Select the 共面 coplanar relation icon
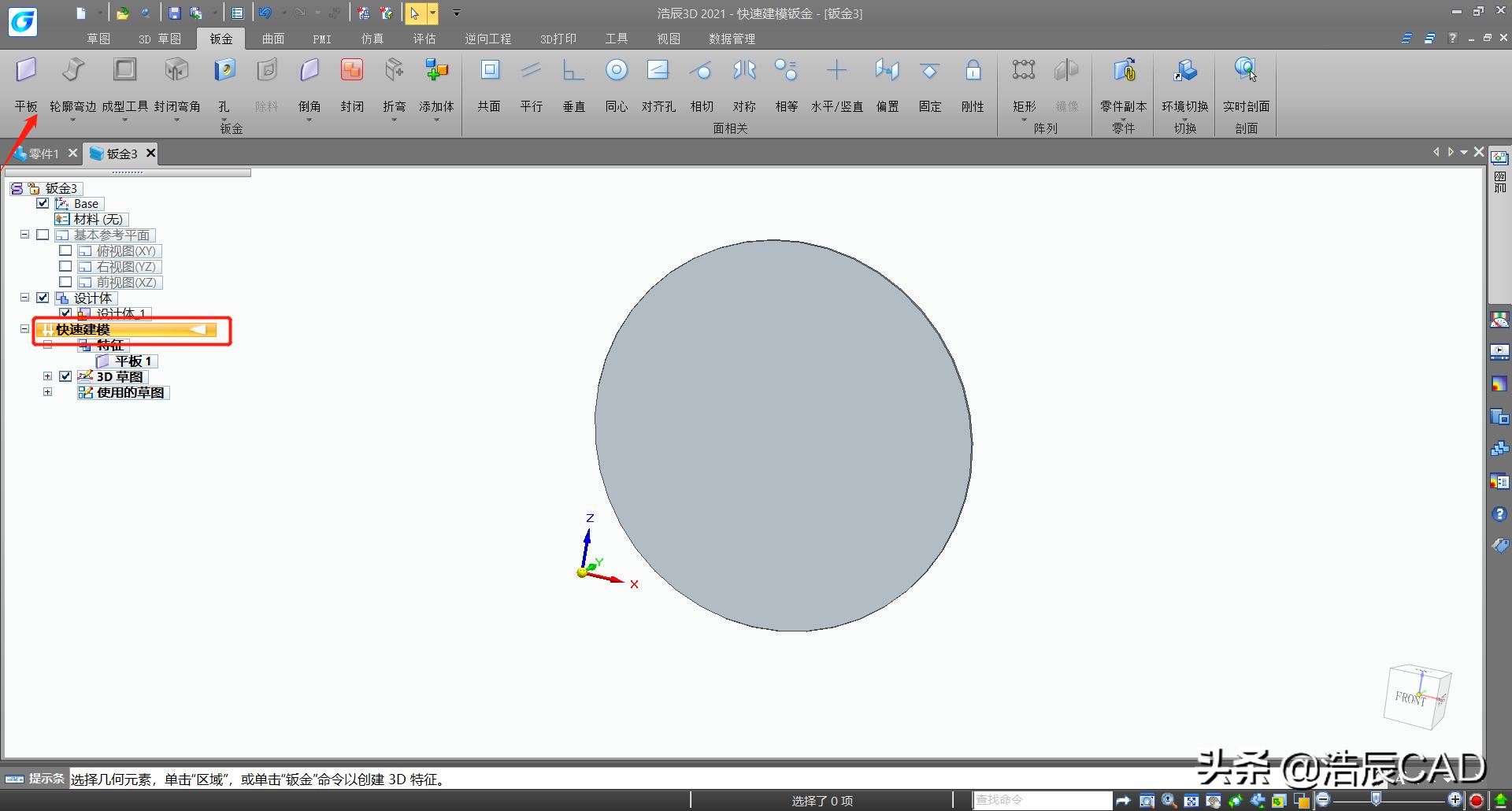 tap(489, 71)
